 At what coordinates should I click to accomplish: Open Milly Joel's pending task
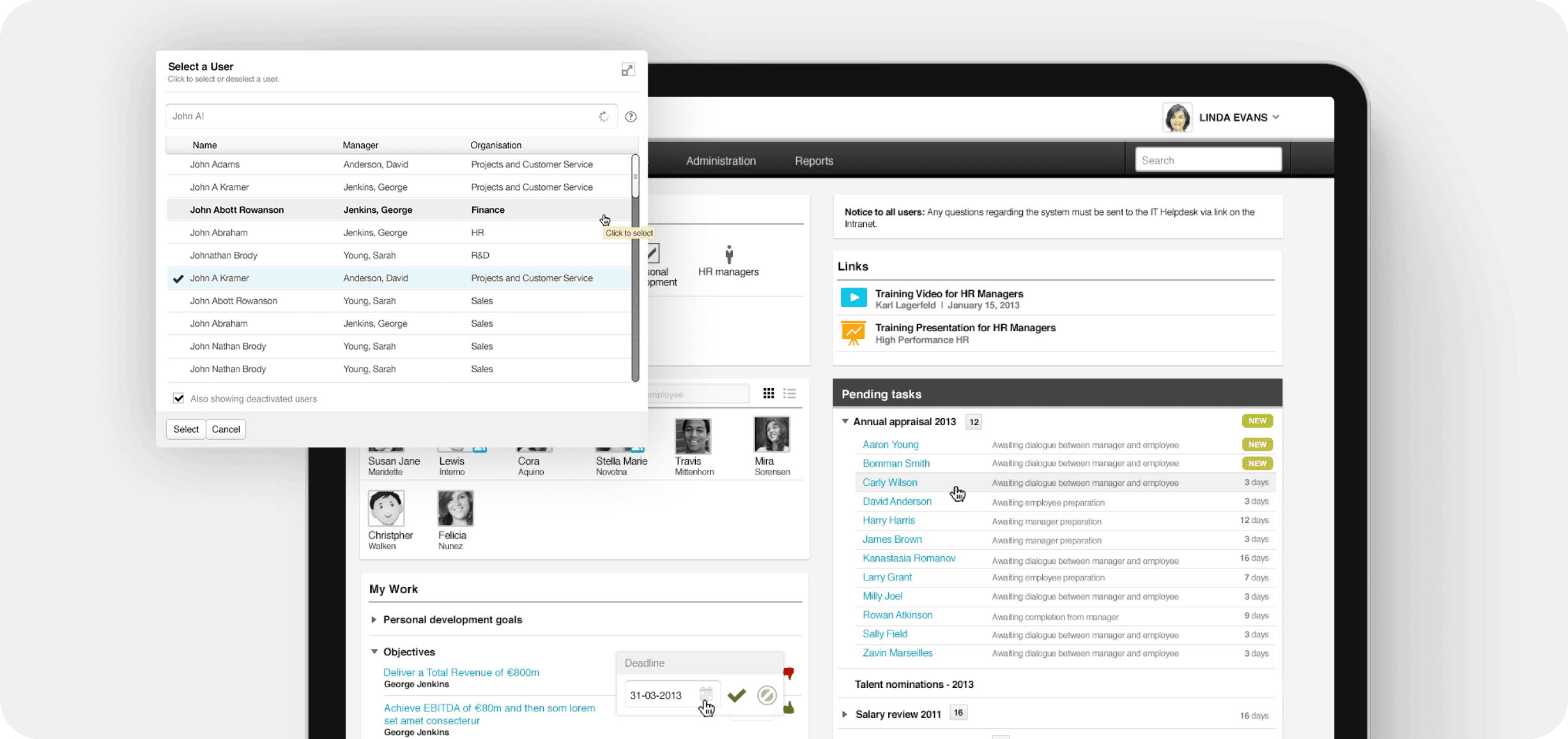point(882,596)
